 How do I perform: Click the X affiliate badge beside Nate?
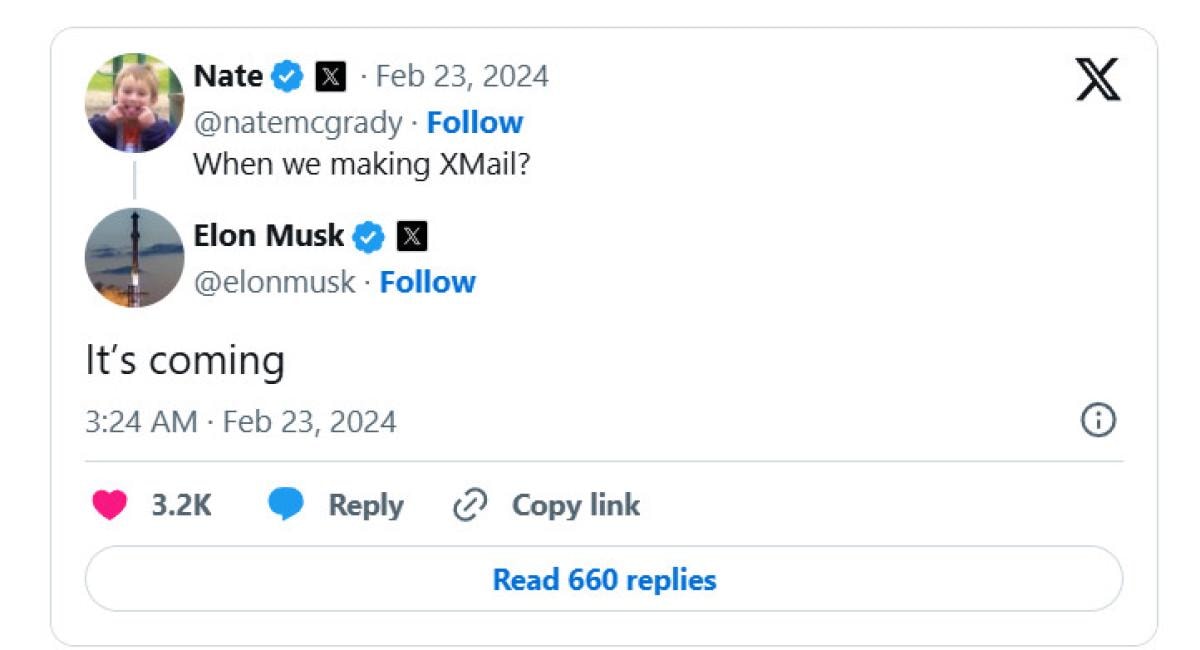point(331,76)
